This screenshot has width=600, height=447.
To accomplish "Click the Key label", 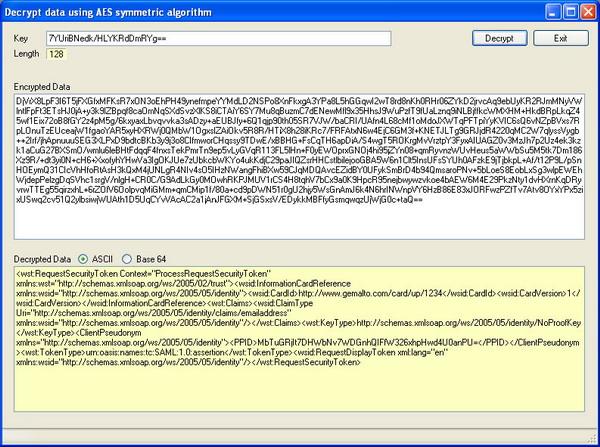I will coord(20,38).
